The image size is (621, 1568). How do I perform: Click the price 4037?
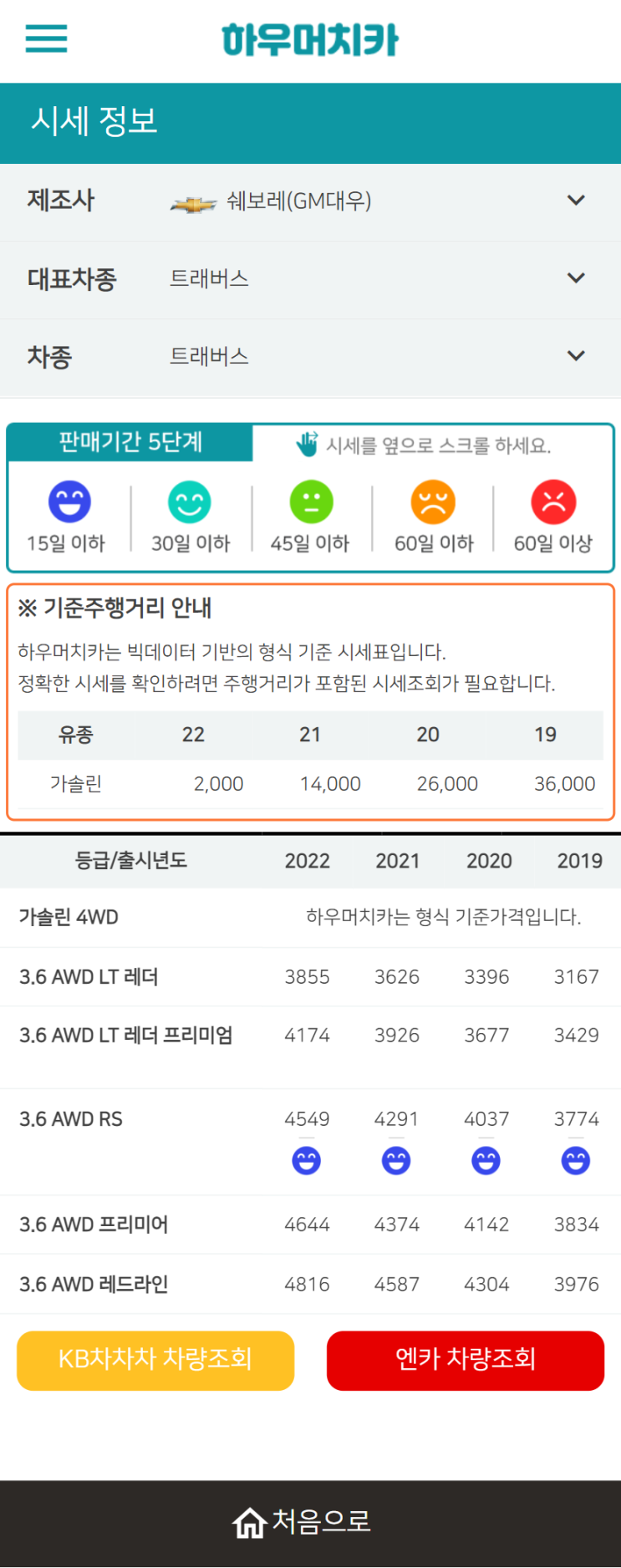point(486,1118)
